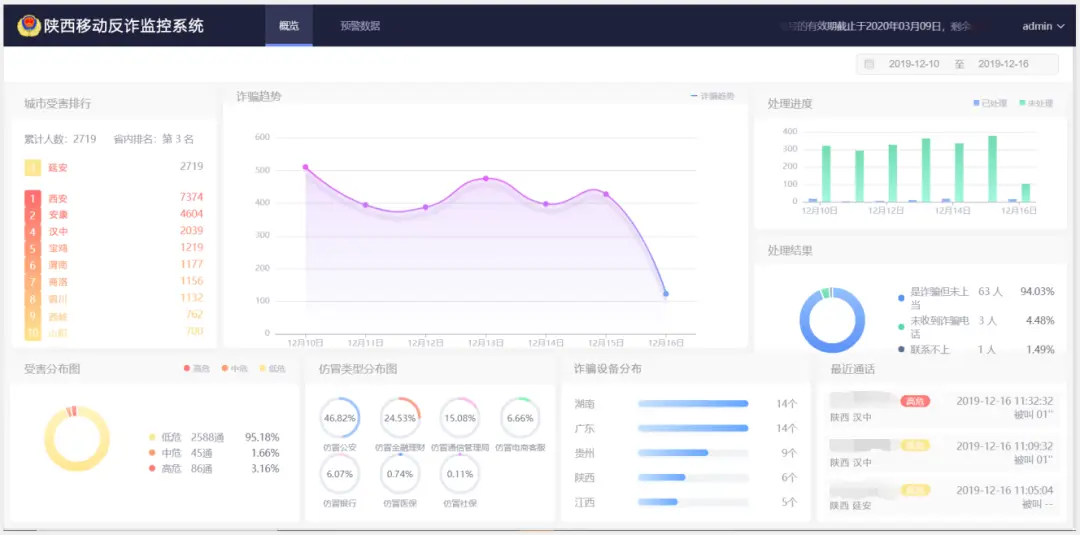Click the 15.08% 仿冒通信管理局 ring
This screenshot has height=535, width=1080.
point(459,418)
